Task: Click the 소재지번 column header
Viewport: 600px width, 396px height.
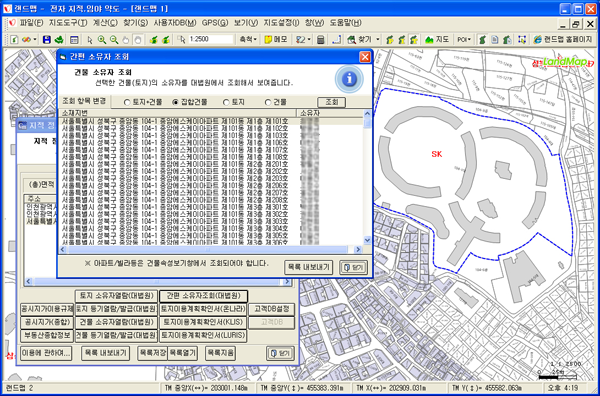Action: click(x=178, y=113)
